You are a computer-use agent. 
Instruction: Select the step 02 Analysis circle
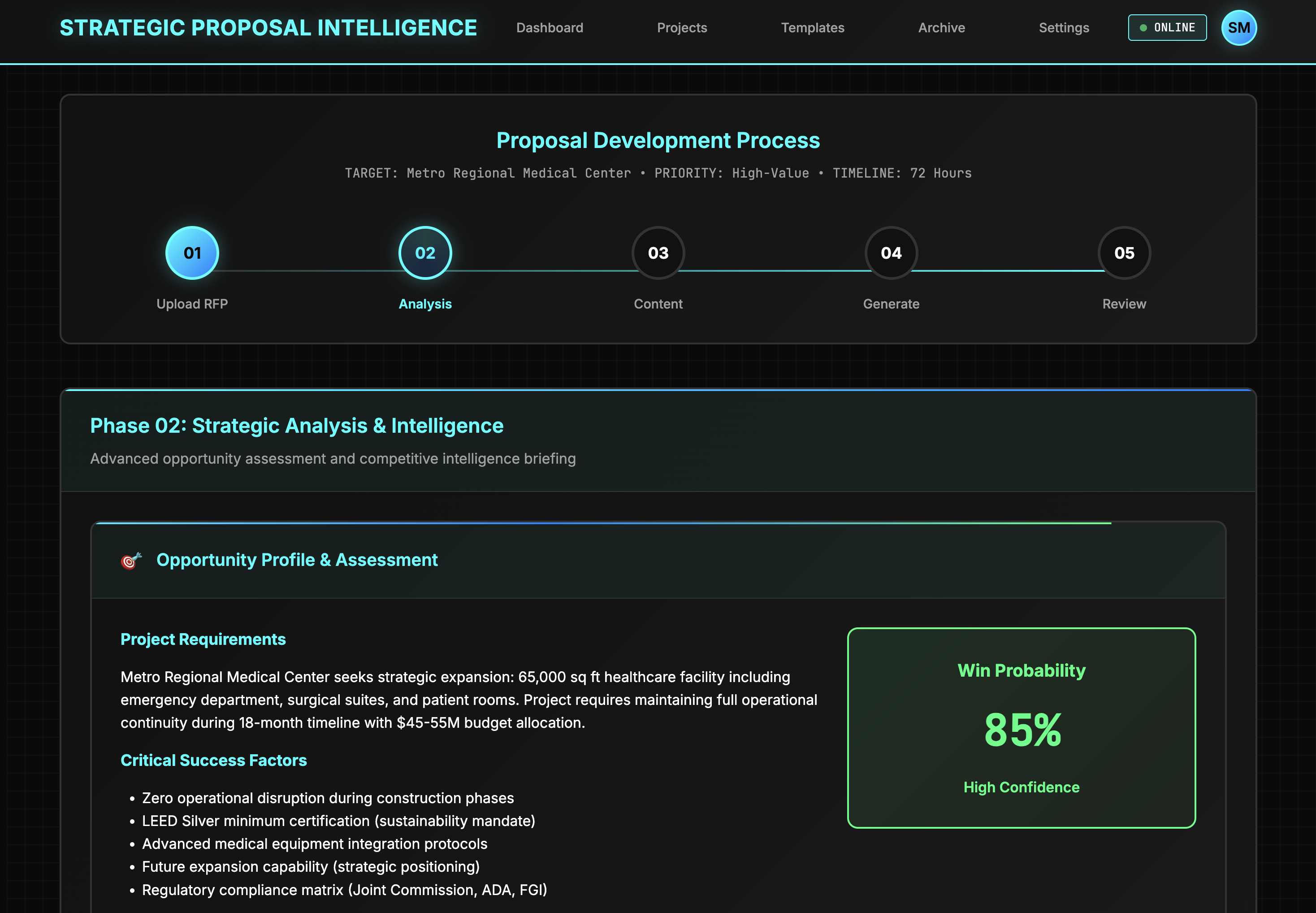click(425, 252)
